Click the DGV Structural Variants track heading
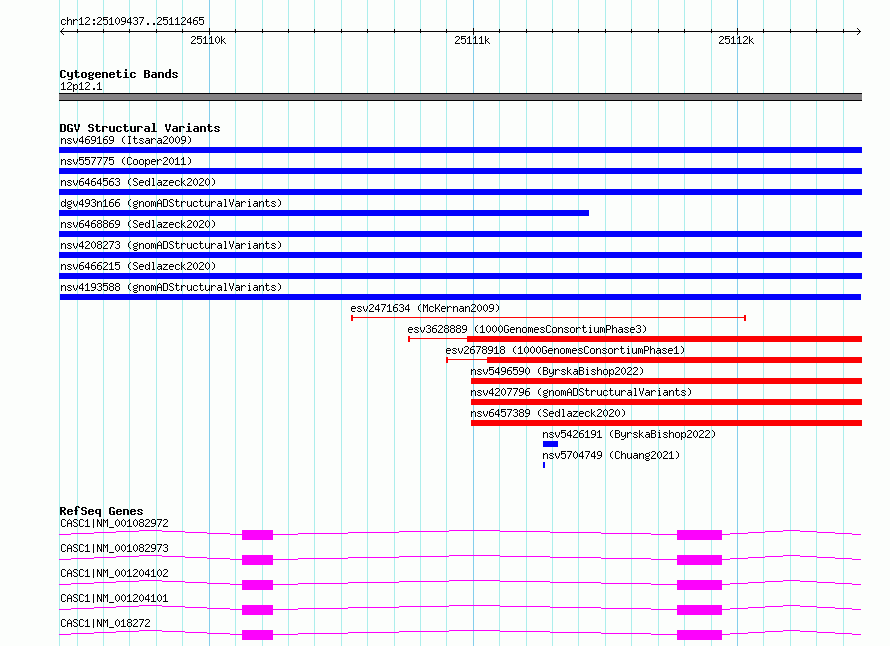This screenshot has width=890, height=646. tap(140, 128)
